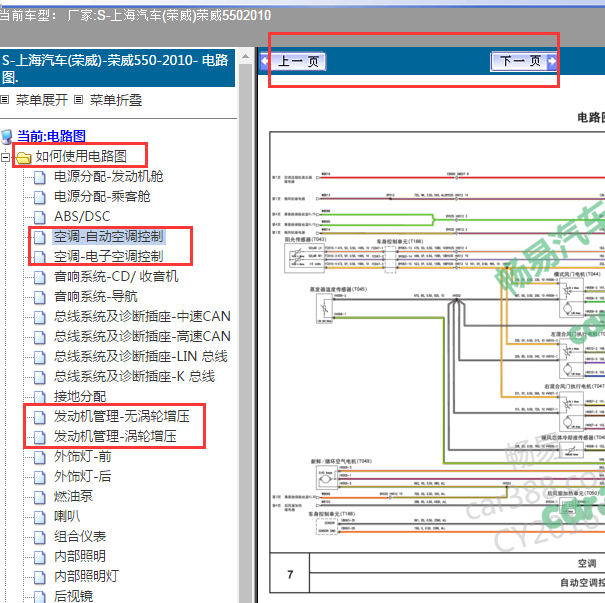Click page icon of LIN 总线 entry
The image size is (605, 603).
[39, 358]
